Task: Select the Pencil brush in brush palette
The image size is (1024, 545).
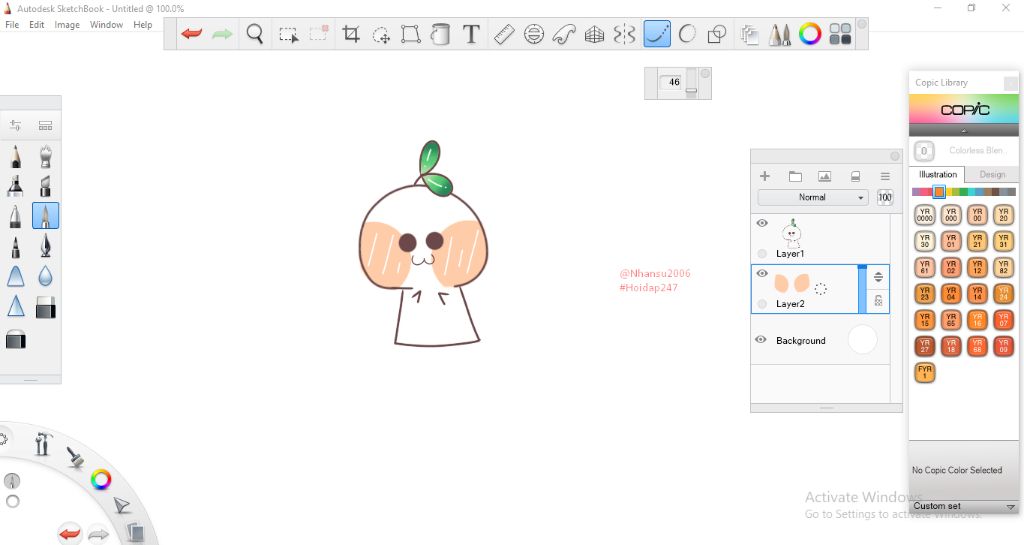Action: click(x=15, y=157)
